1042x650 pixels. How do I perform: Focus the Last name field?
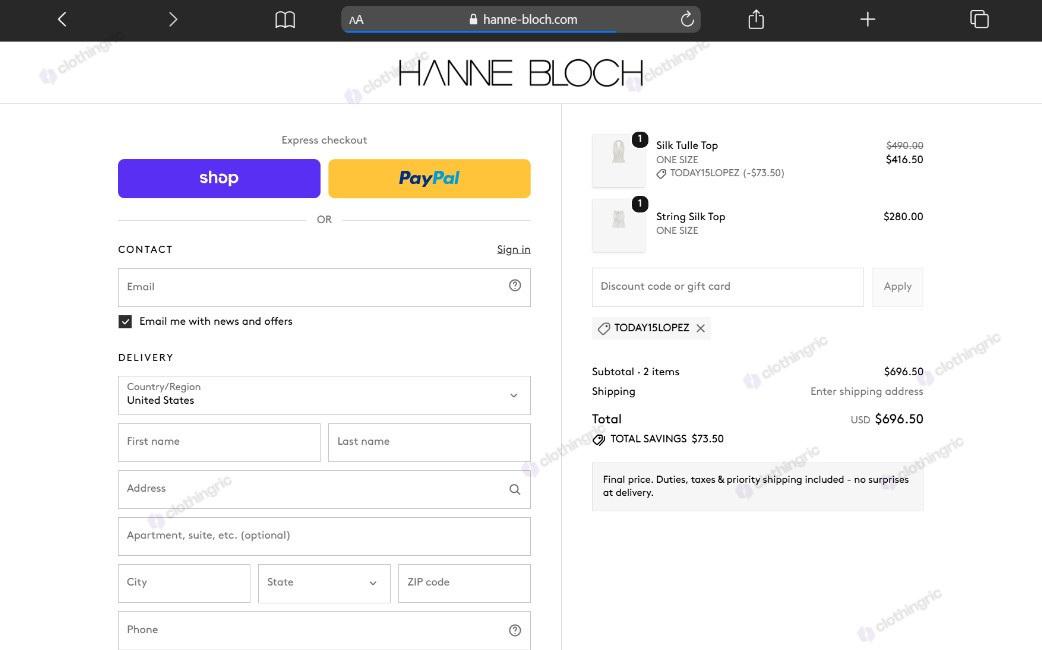(x=429, y=442)
